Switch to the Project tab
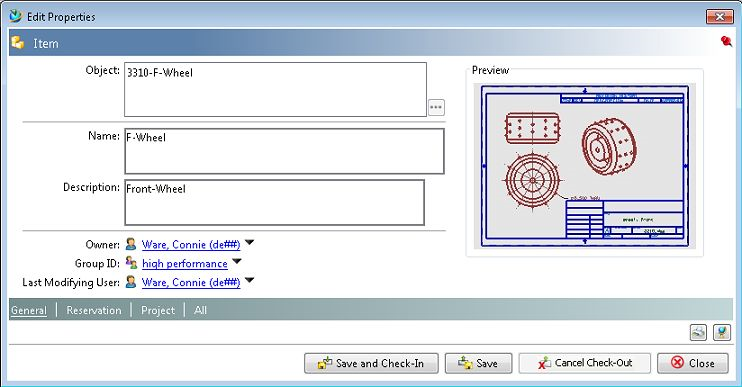 click(x=158, y=310)
